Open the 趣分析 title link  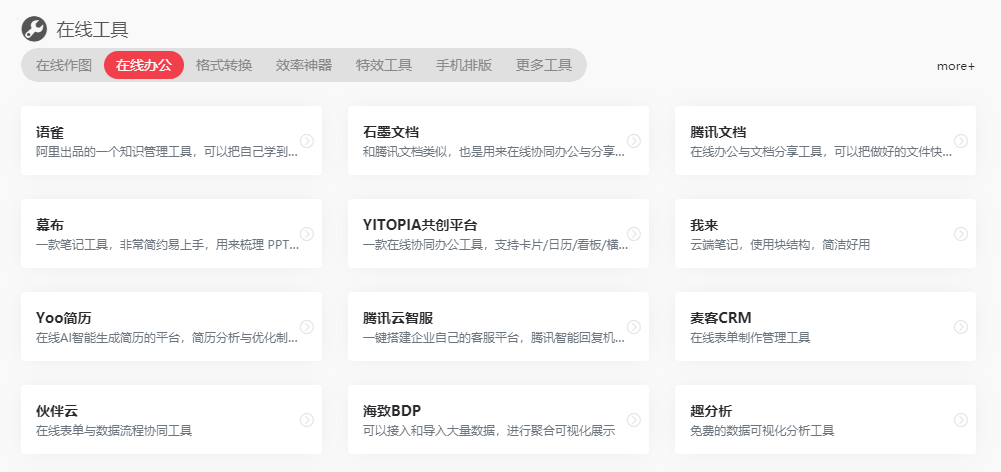(x=711, y=411)
